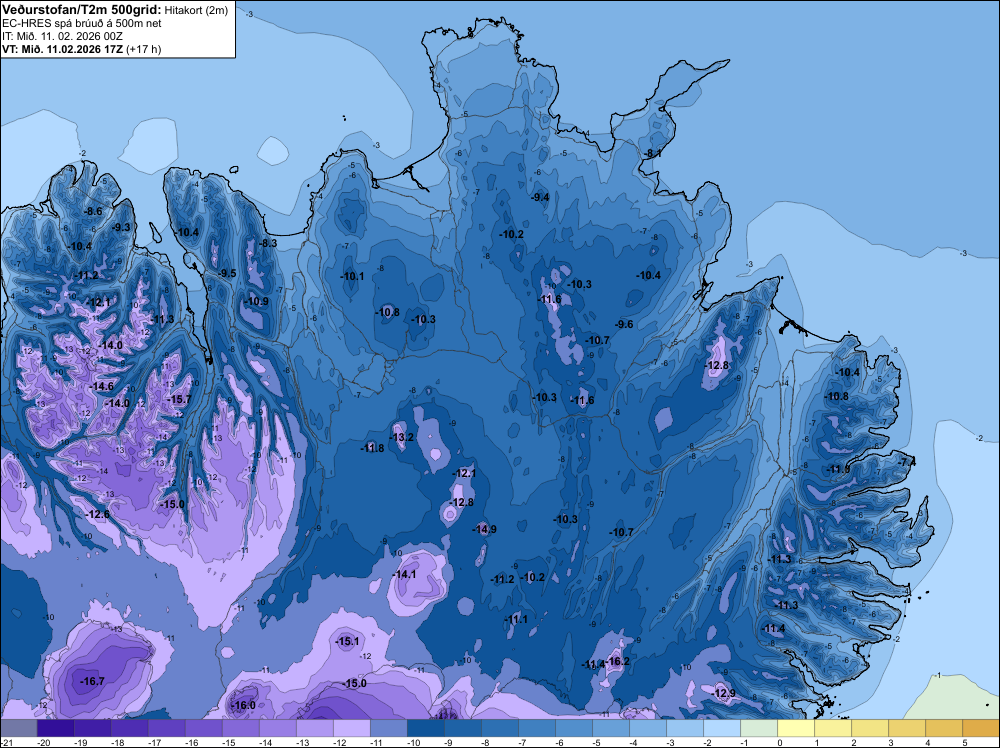Image resolution: width=1000 pixels, height=748 pixels.
Task: Click the legend swatch labeled -14
Action: [277, 728]
